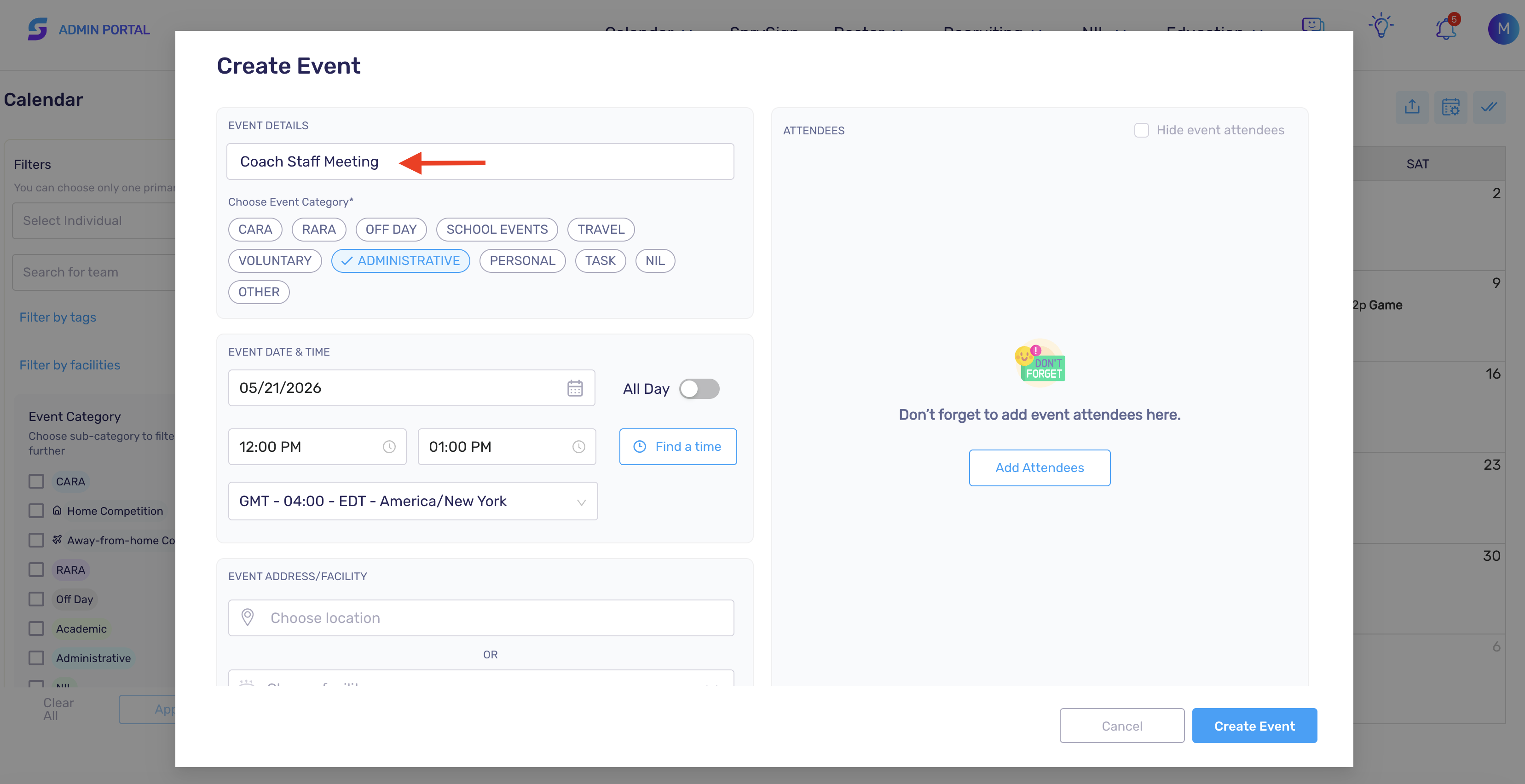Click the calendar export/share icon

[1412, 107]
